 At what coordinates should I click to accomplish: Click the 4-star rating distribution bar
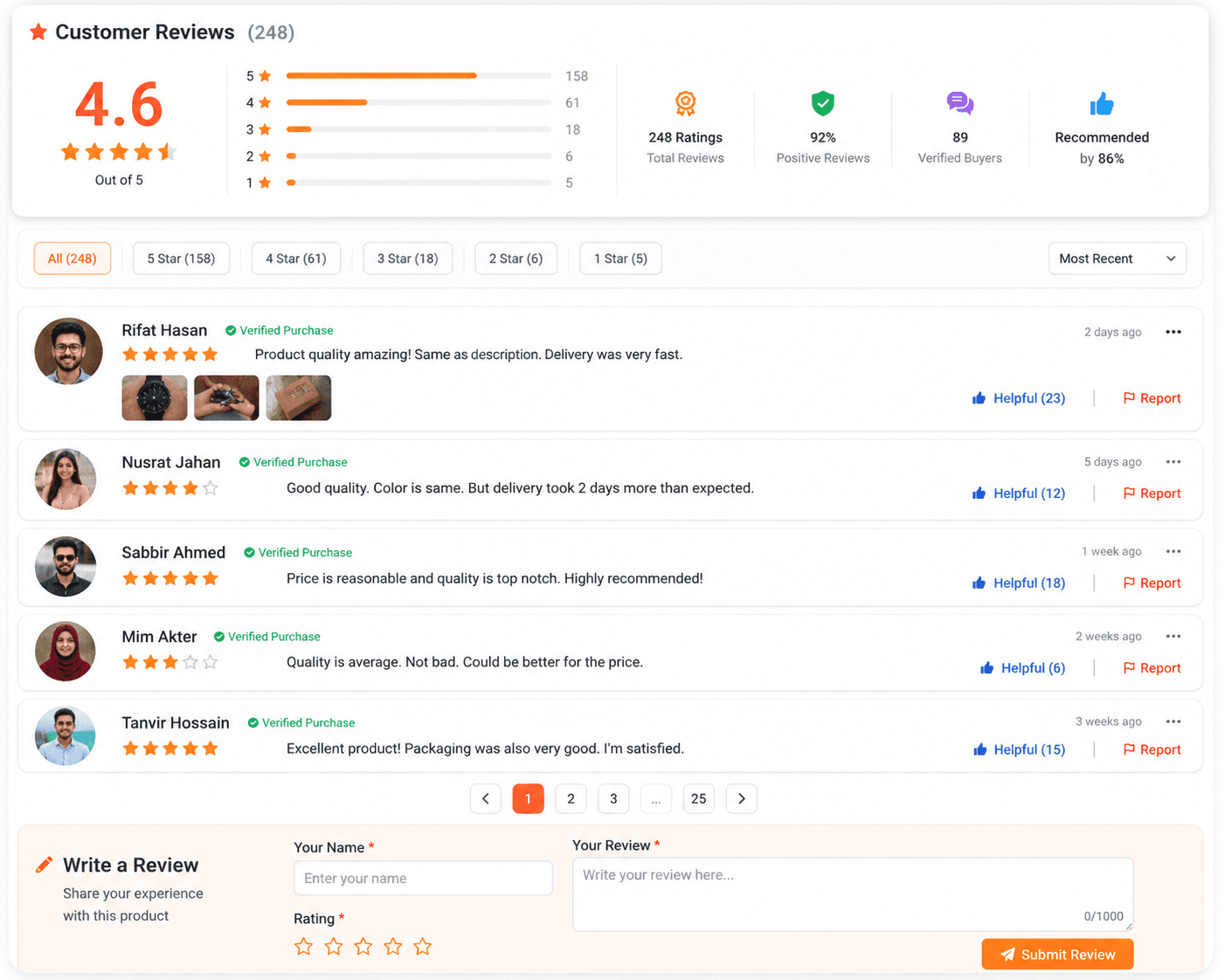[419, 102]
